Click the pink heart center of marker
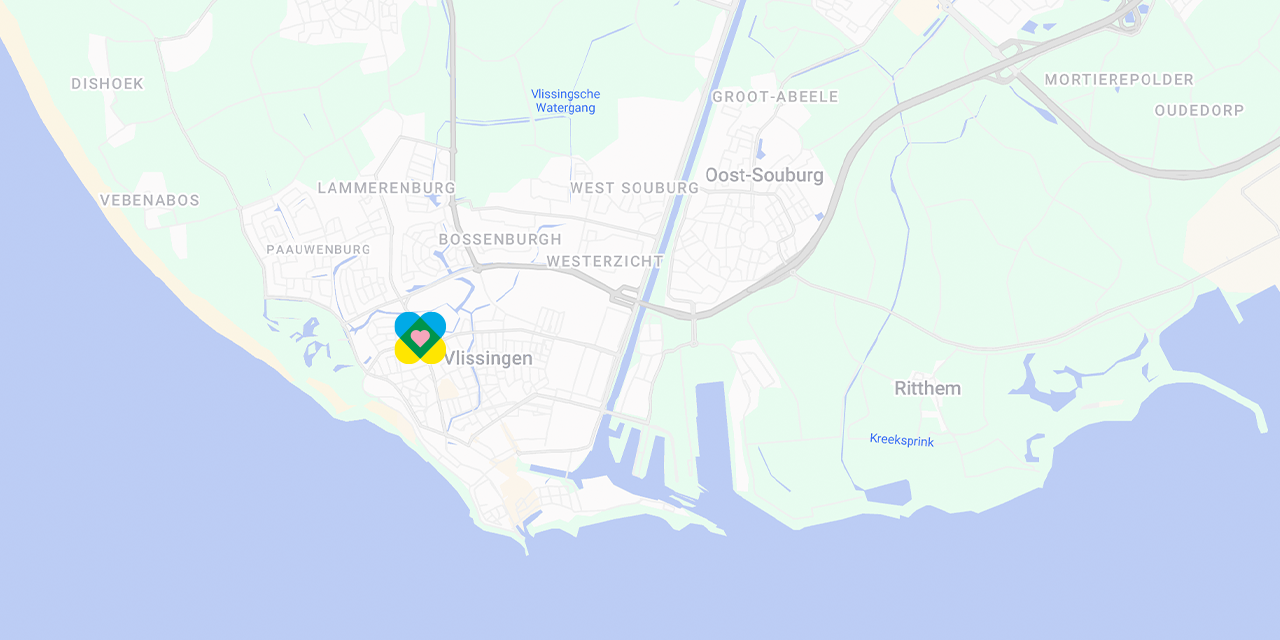This screenshot has height=640, width=1280. pyautogui.click(x=420, y=338)
